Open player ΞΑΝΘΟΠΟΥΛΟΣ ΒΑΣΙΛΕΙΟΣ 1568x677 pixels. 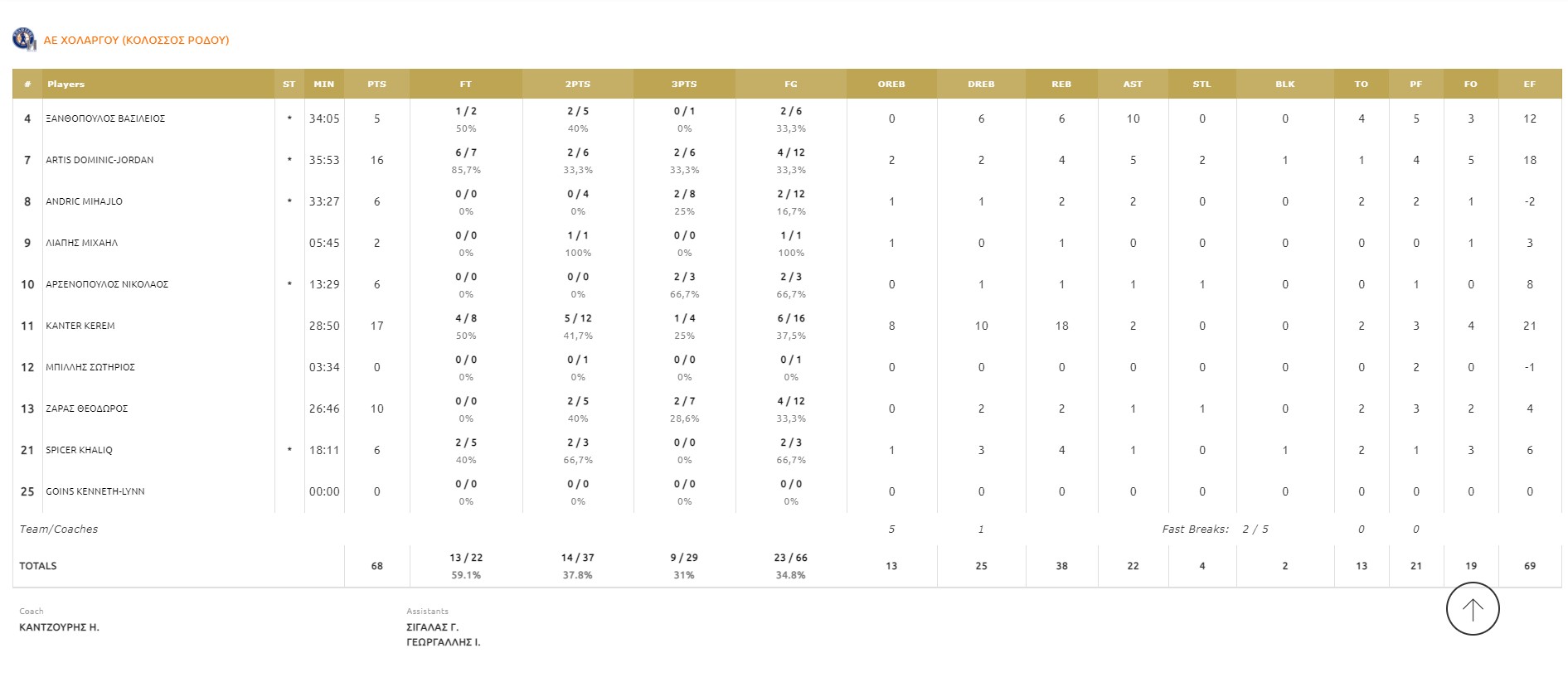[105, 118]
